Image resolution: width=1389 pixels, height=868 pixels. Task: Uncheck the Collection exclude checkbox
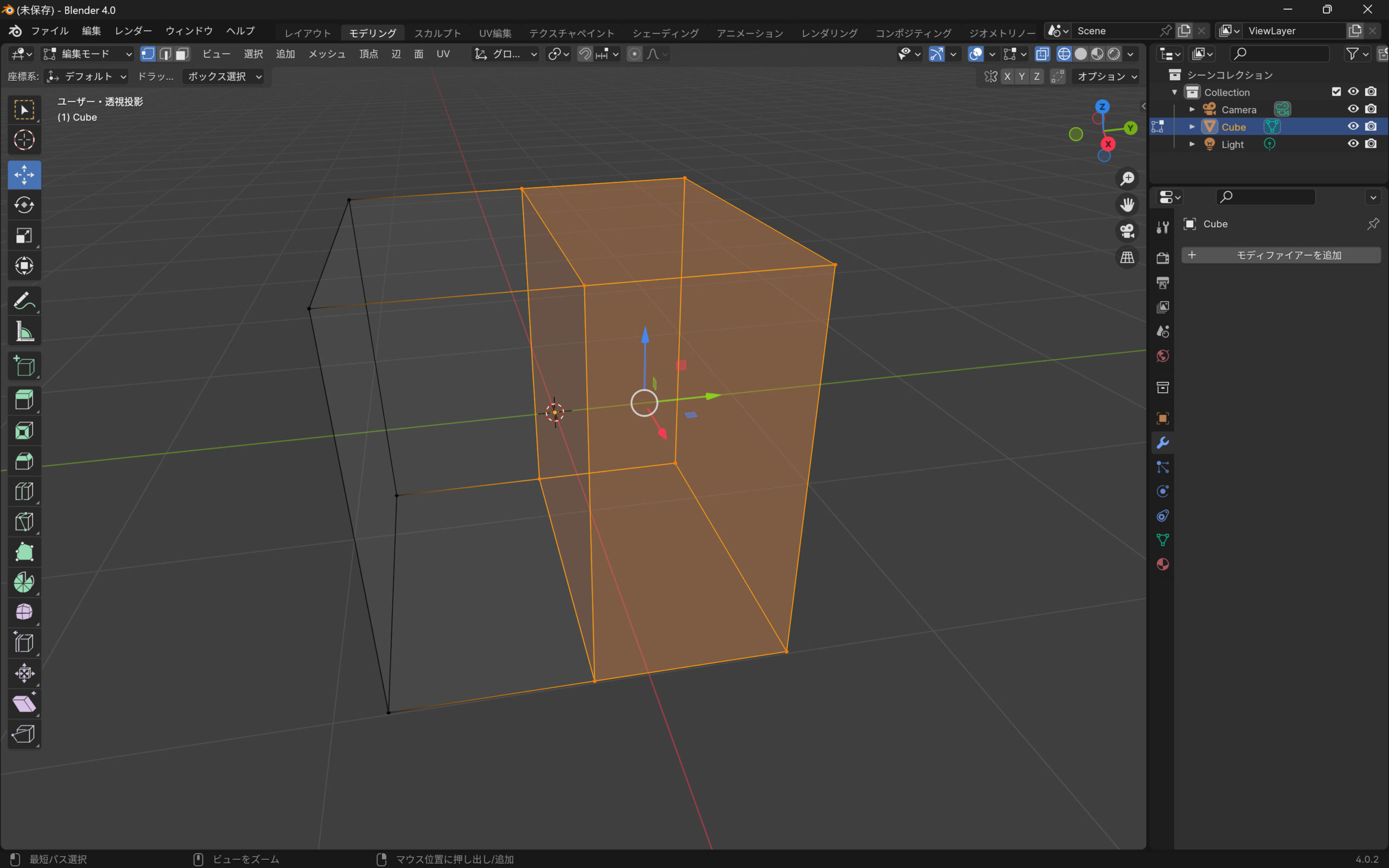pos(1336,92)
